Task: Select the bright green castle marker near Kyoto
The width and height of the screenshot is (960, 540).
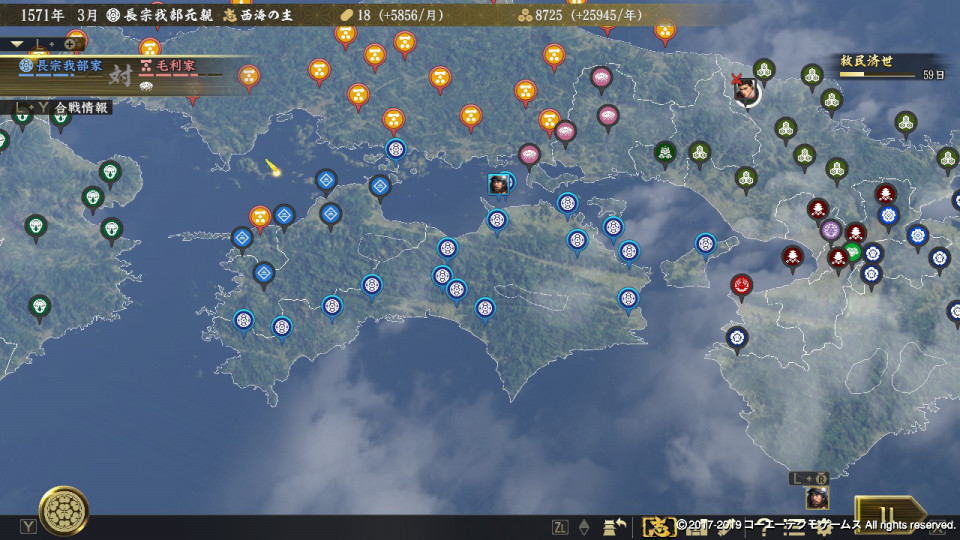Action: pyautogui.click(x=852, y=252)
